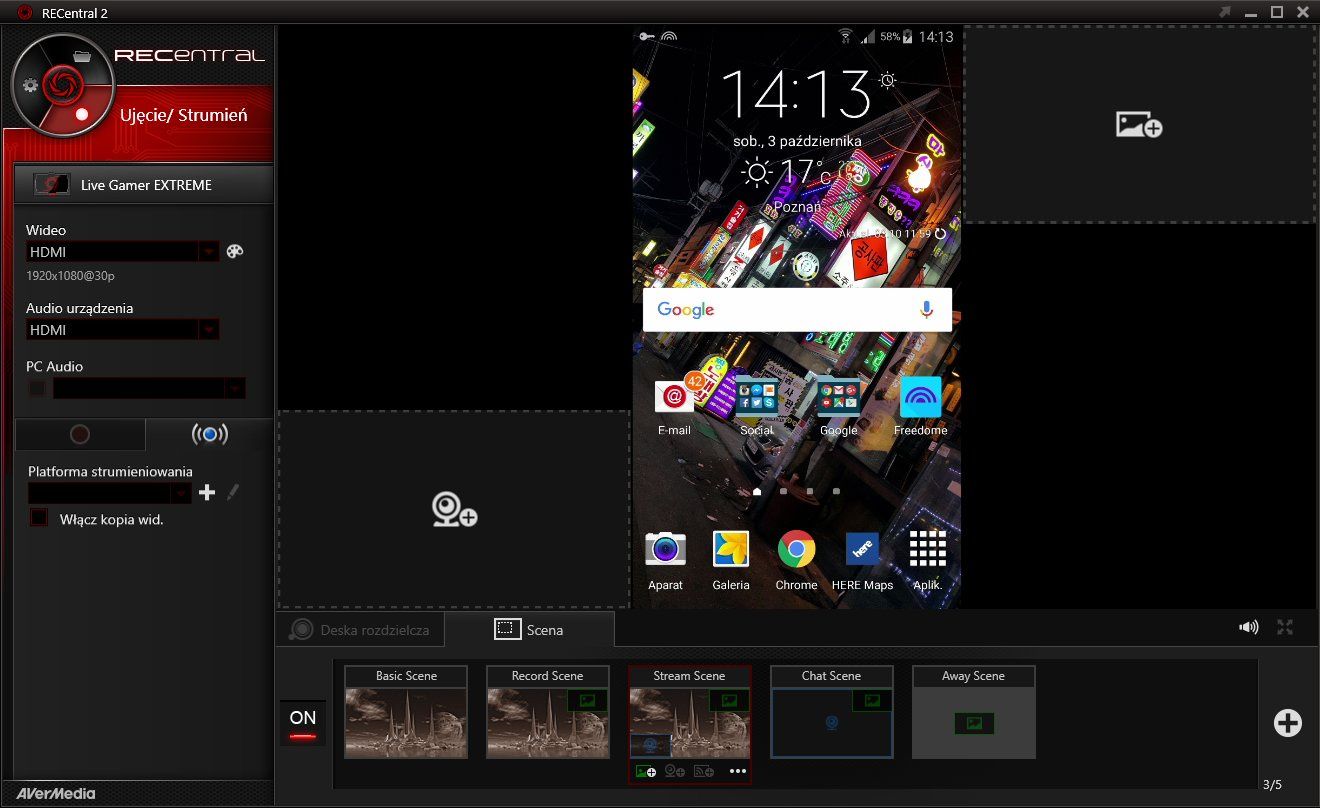This screenshot has height=808, width=1320.
Task: Click the speaker volume icon
Action: [1249, 627]
